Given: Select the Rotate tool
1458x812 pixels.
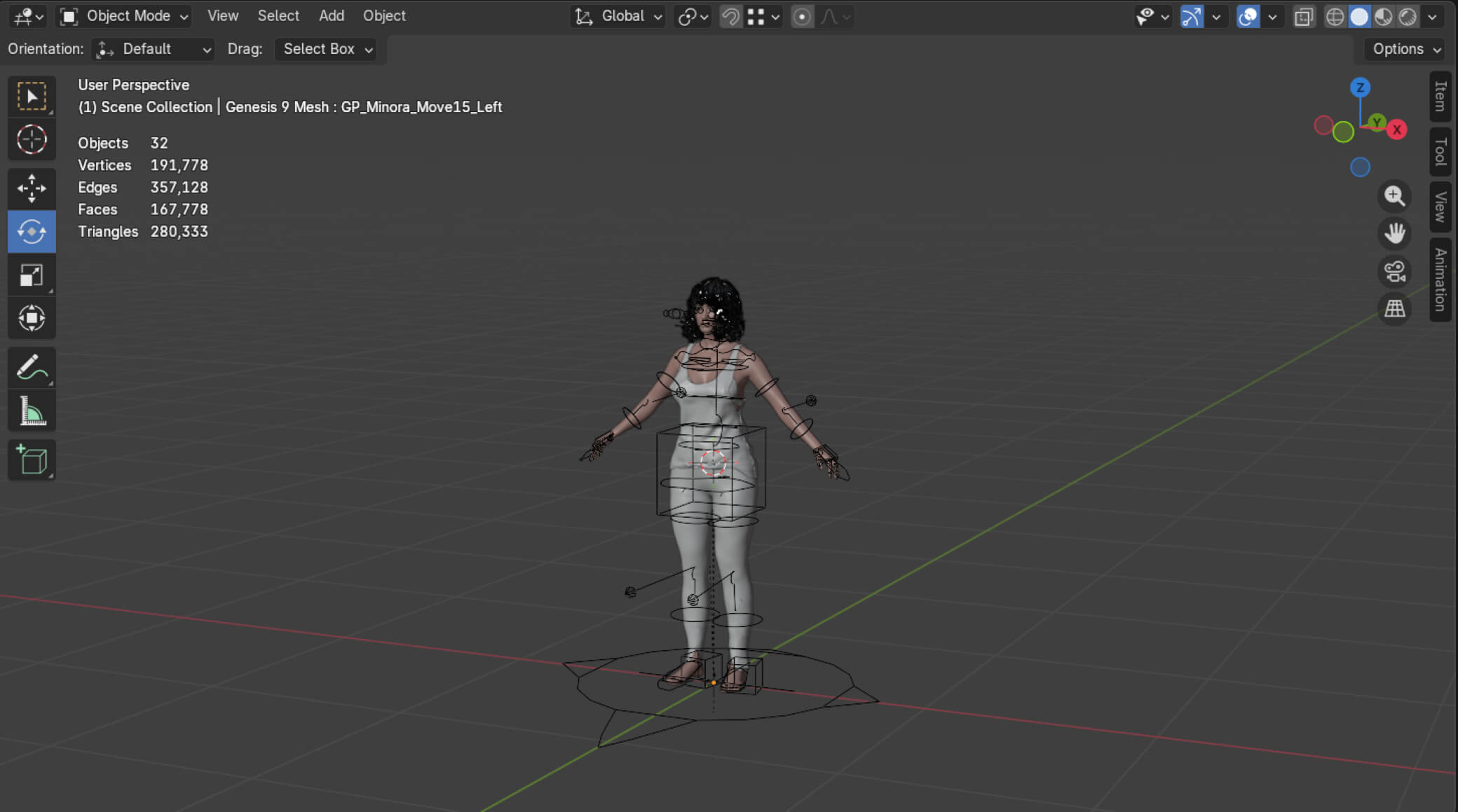Looking at the screenshot, I should [x=32, y=231].
